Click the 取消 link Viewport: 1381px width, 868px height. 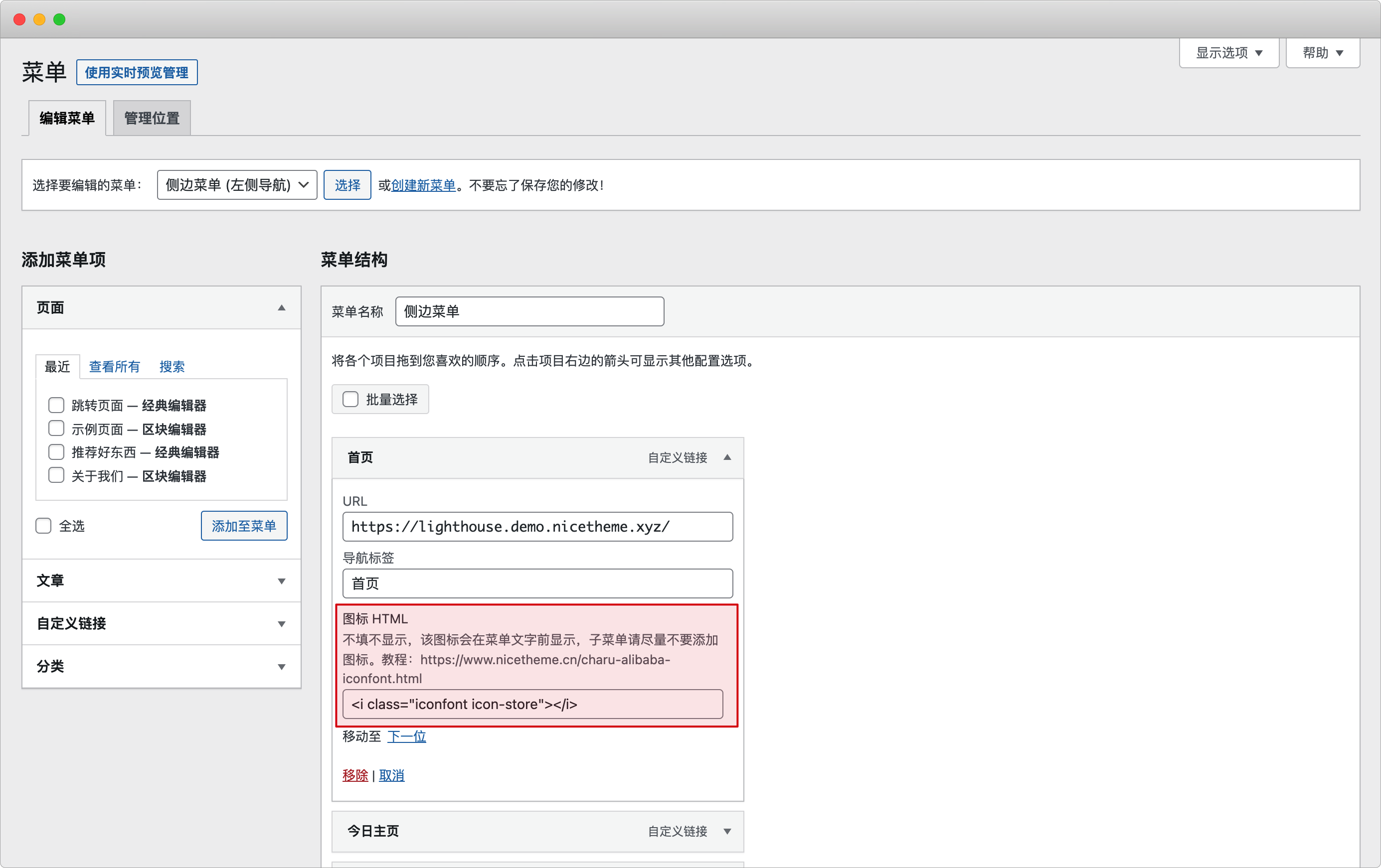pyautogui.click(x=392, y=775)
